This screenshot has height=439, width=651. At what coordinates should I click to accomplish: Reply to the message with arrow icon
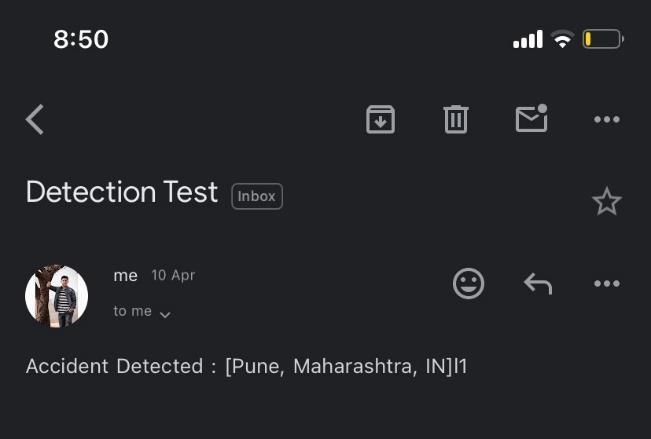(538, 284)
